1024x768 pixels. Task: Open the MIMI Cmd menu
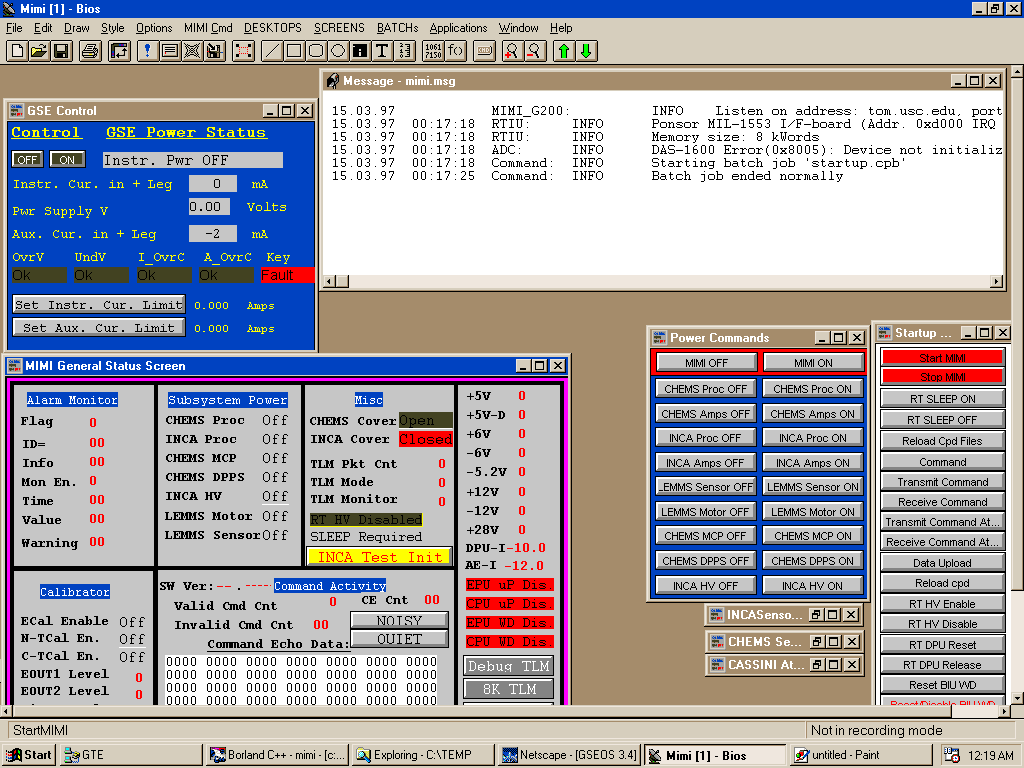coord(208,28)
